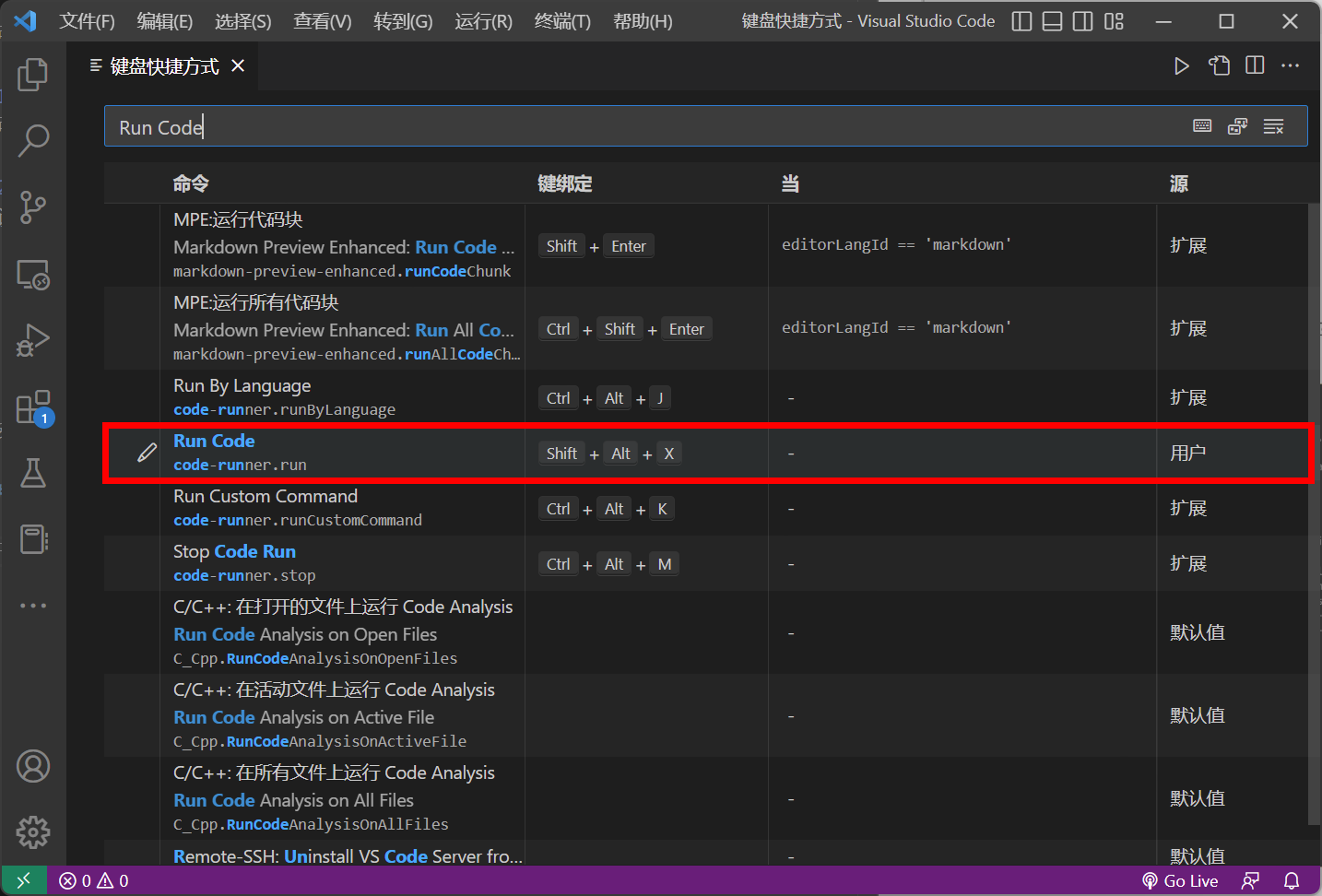This screenshot has height=896, width=1322.
Task: Click the edit pencil icon on Run Code row
Action: point(147,453)
